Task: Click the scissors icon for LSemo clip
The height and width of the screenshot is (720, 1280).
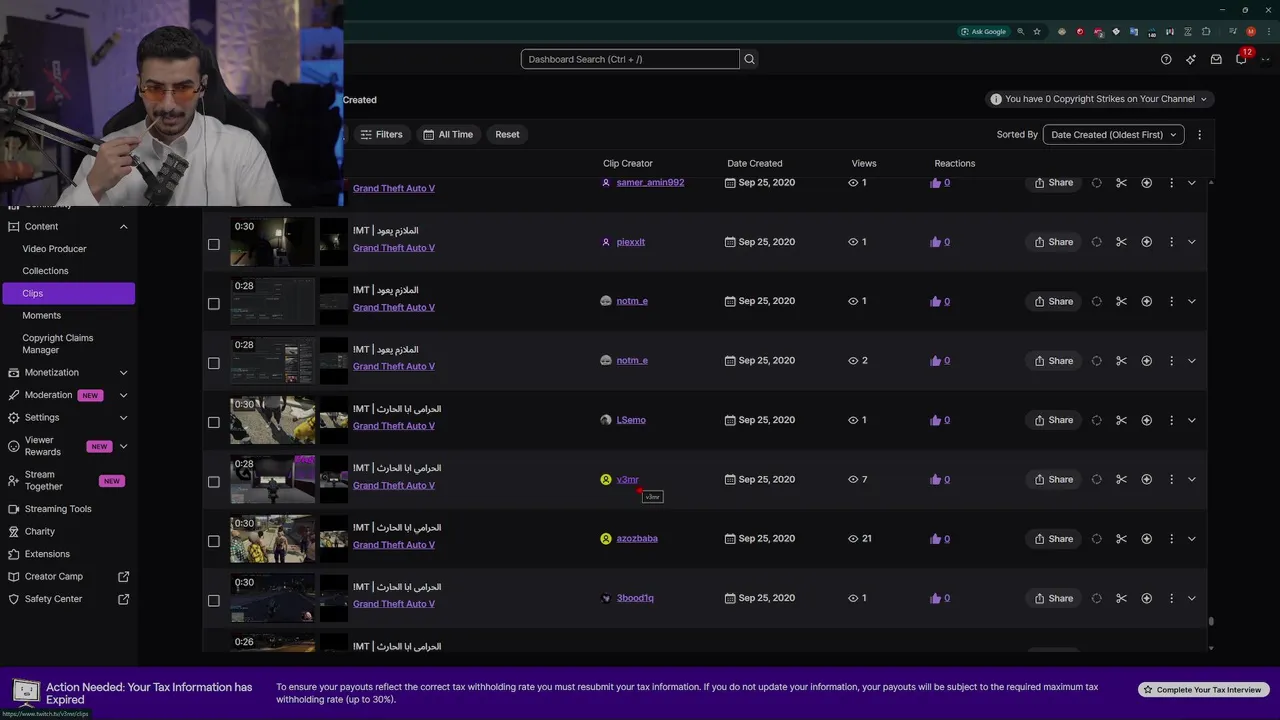Action: [1121, 420]
